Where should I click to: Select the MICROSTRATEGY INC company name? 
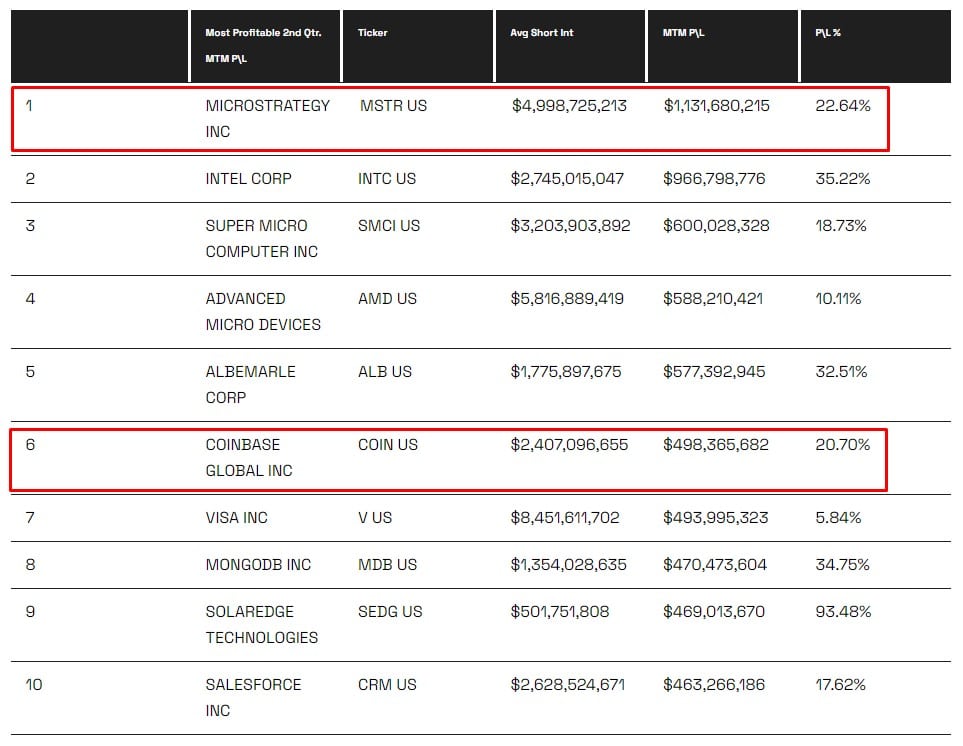268,119
